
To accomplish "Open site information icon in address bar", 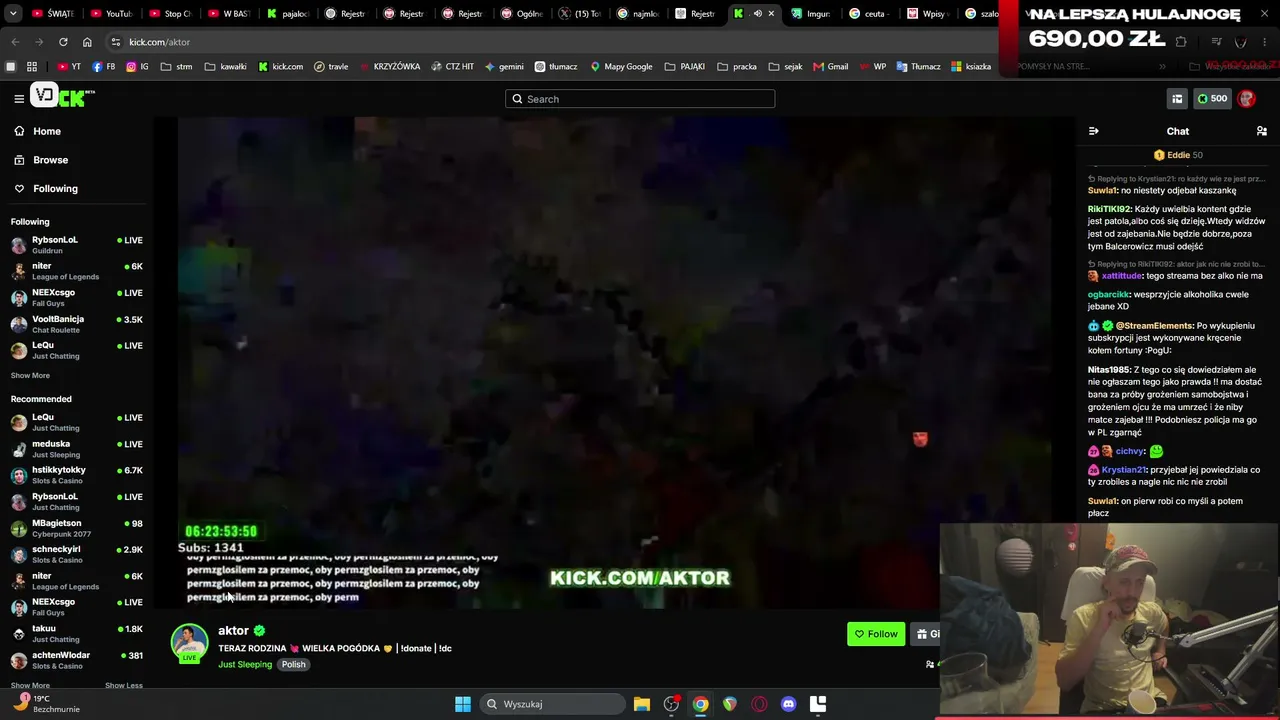I will click(x=116, y=42).
